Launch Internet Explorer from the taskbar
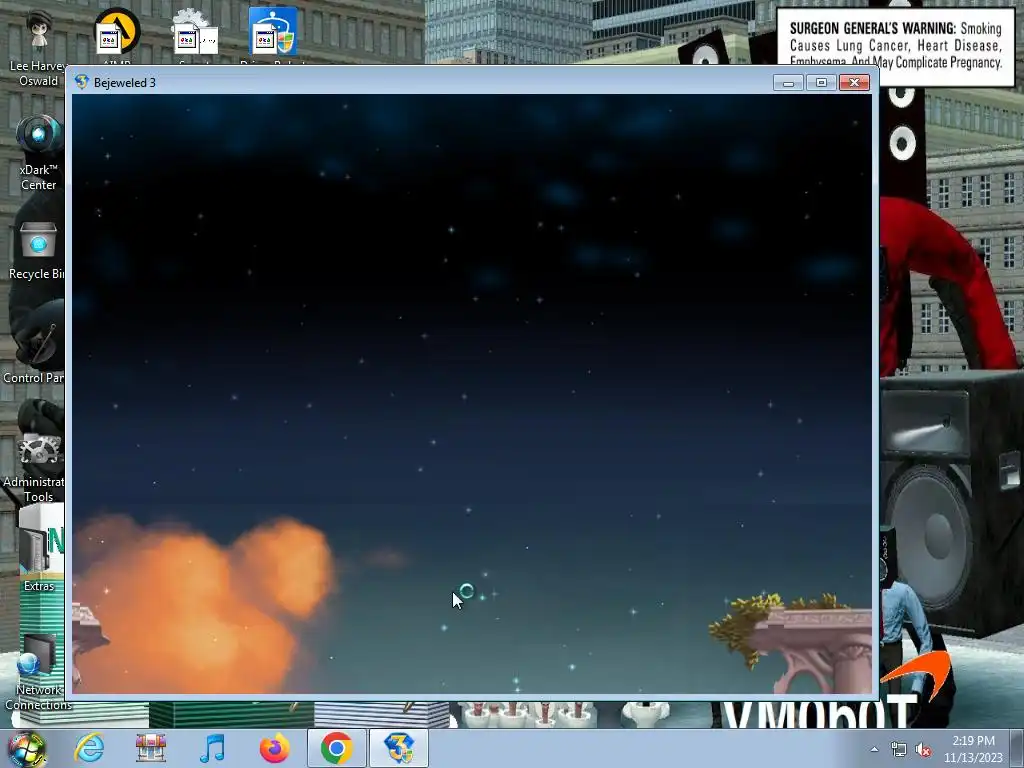 (89, 748)
